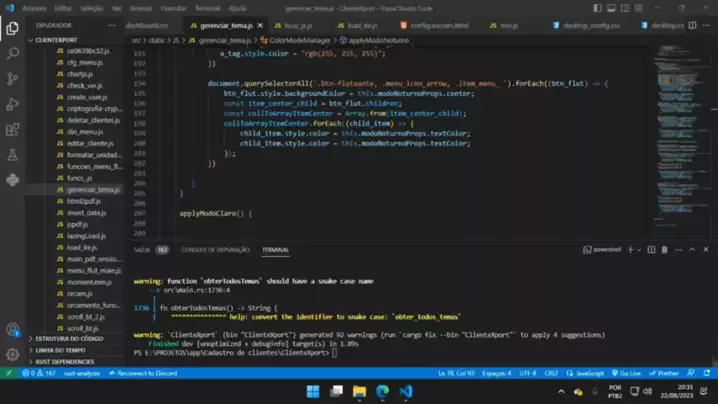Screen dimensions: 718x404
Task: Maximize the panel with up chevron
Action: coord(692,250)
